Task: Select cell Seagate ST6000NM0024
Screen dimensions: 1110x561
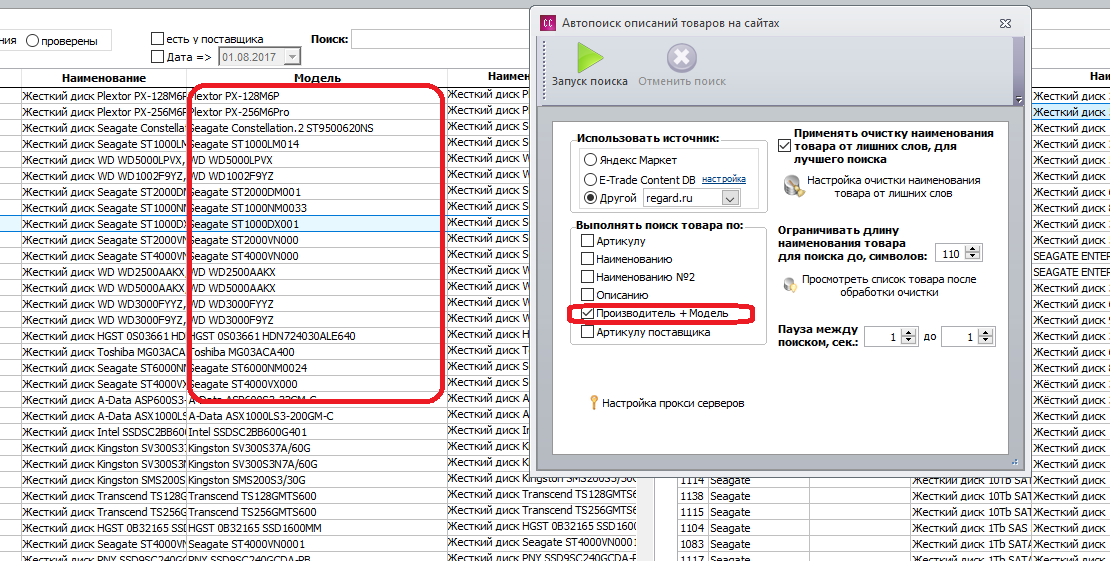Action: (x=317, y=368)
